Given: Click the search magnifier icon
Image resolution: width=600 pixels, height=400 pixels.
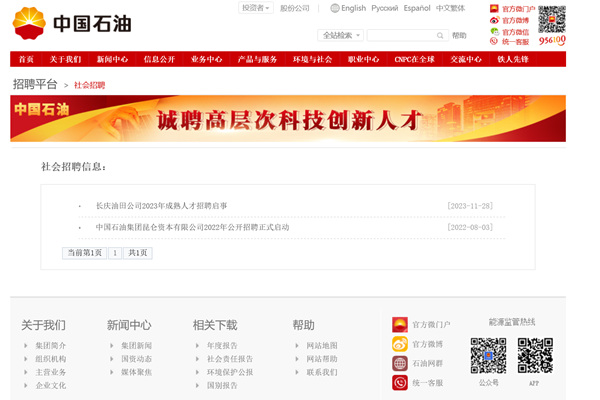Looking at the screenshot, I should (x=440, y=36).
